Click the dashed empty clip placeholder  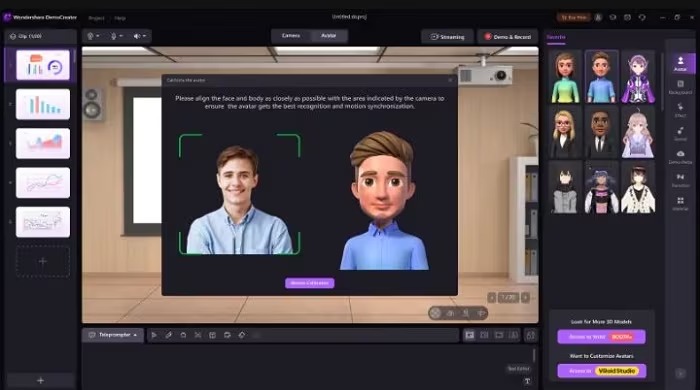pos(43,261)
